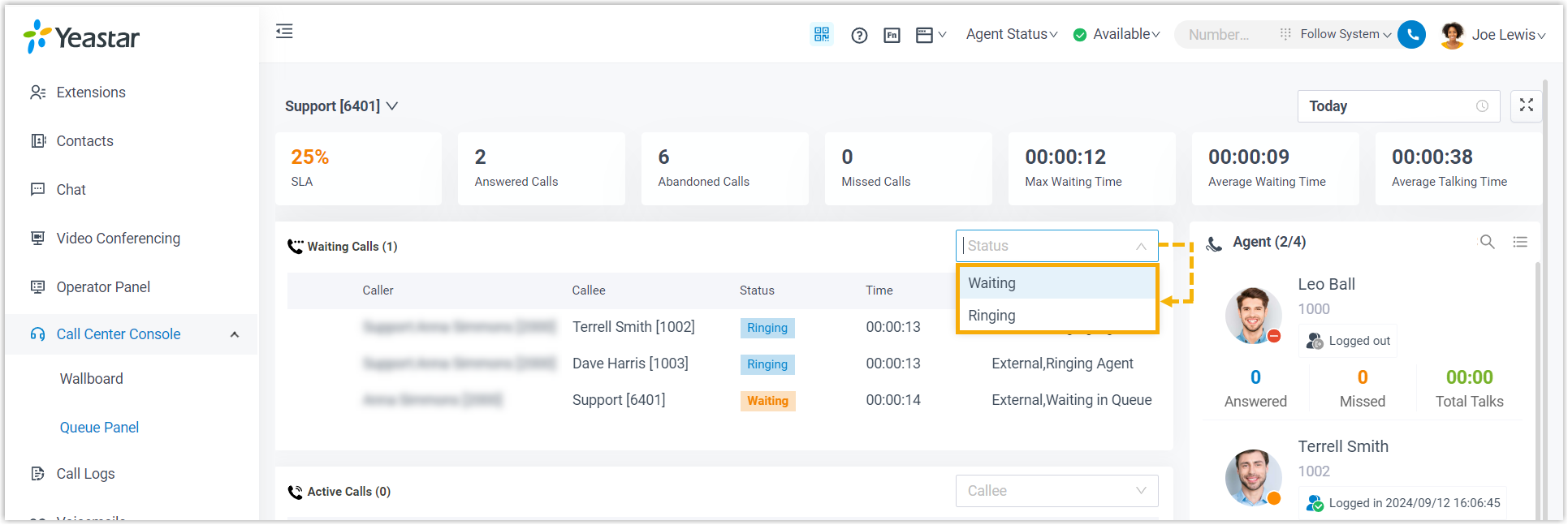Open the Today time range picker
The width and height of the screenshot is (1568, 525).
1397,106
